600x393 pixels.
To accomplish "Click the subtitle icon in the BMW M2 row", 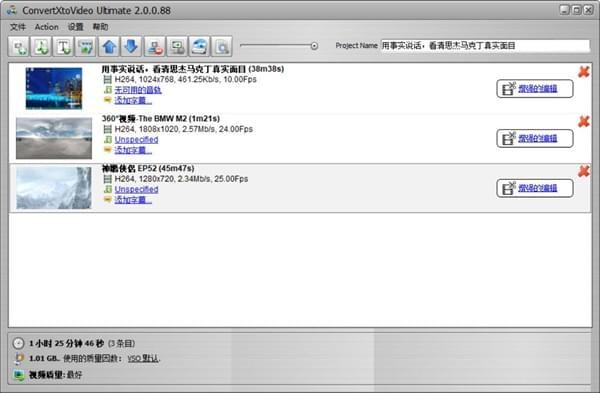I will tap(108, 150).
